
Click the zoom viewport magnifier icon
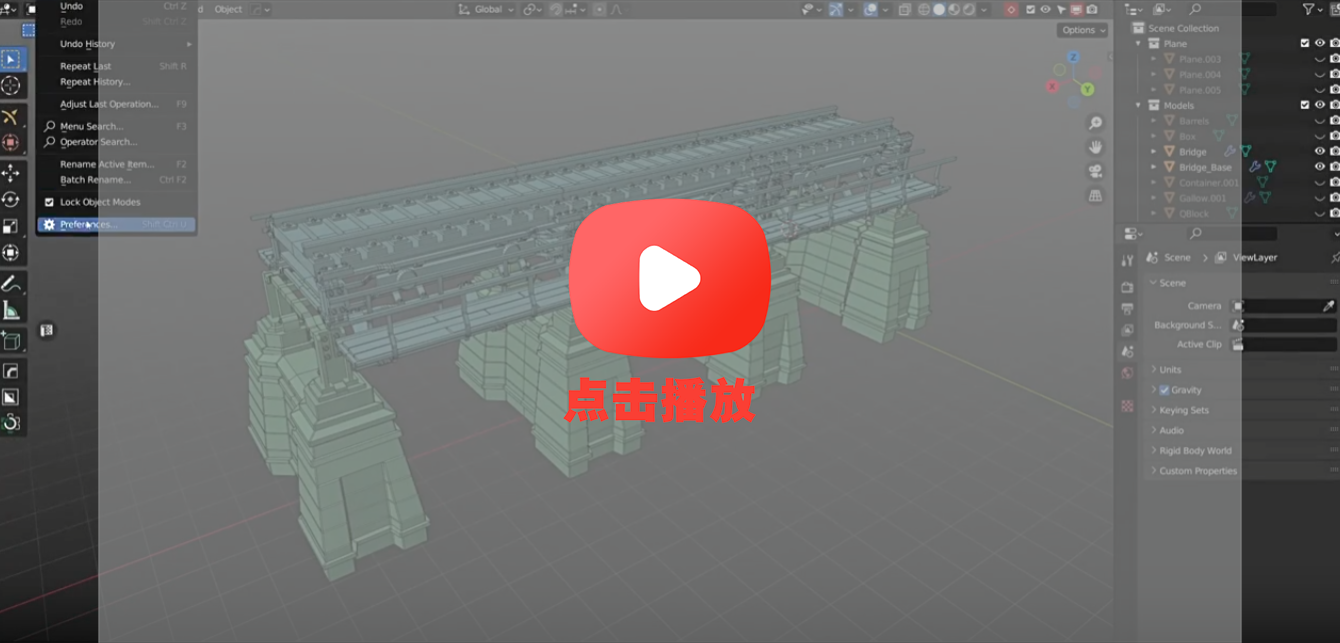[x=1096, y=123]
